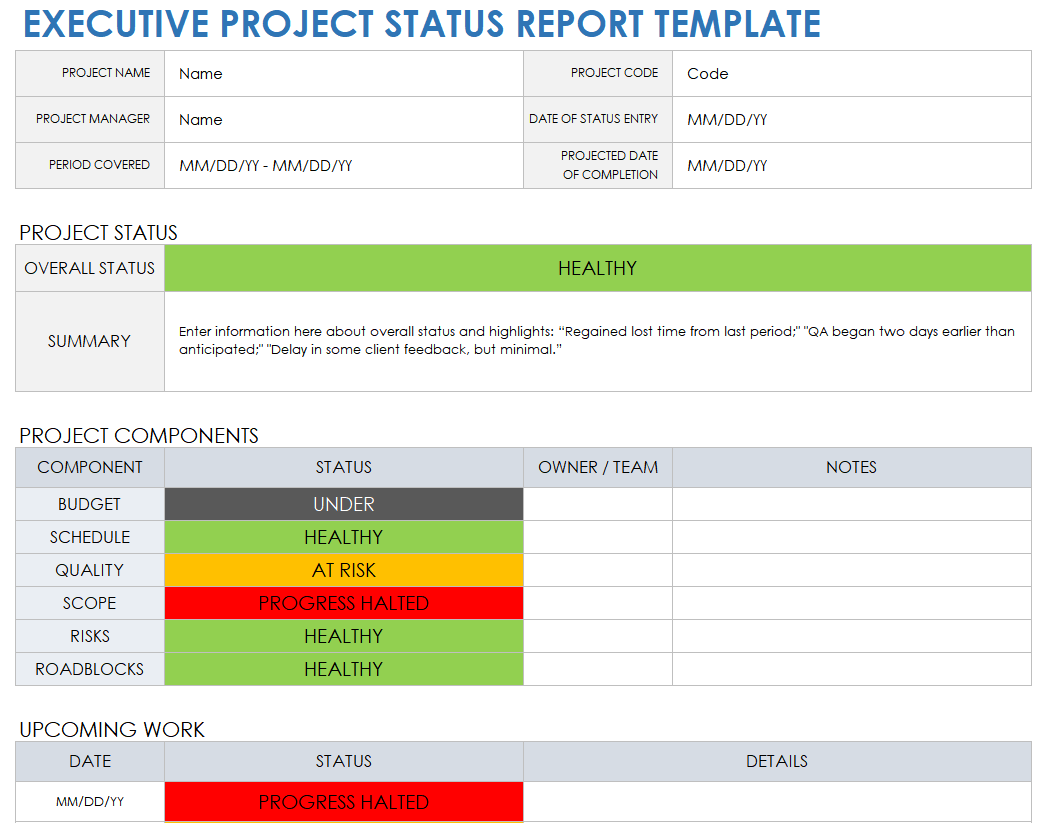The height and width of the screenshot is (823, 1045).
Task: Click the Project Name input cell
Action: tap(343, 73)
